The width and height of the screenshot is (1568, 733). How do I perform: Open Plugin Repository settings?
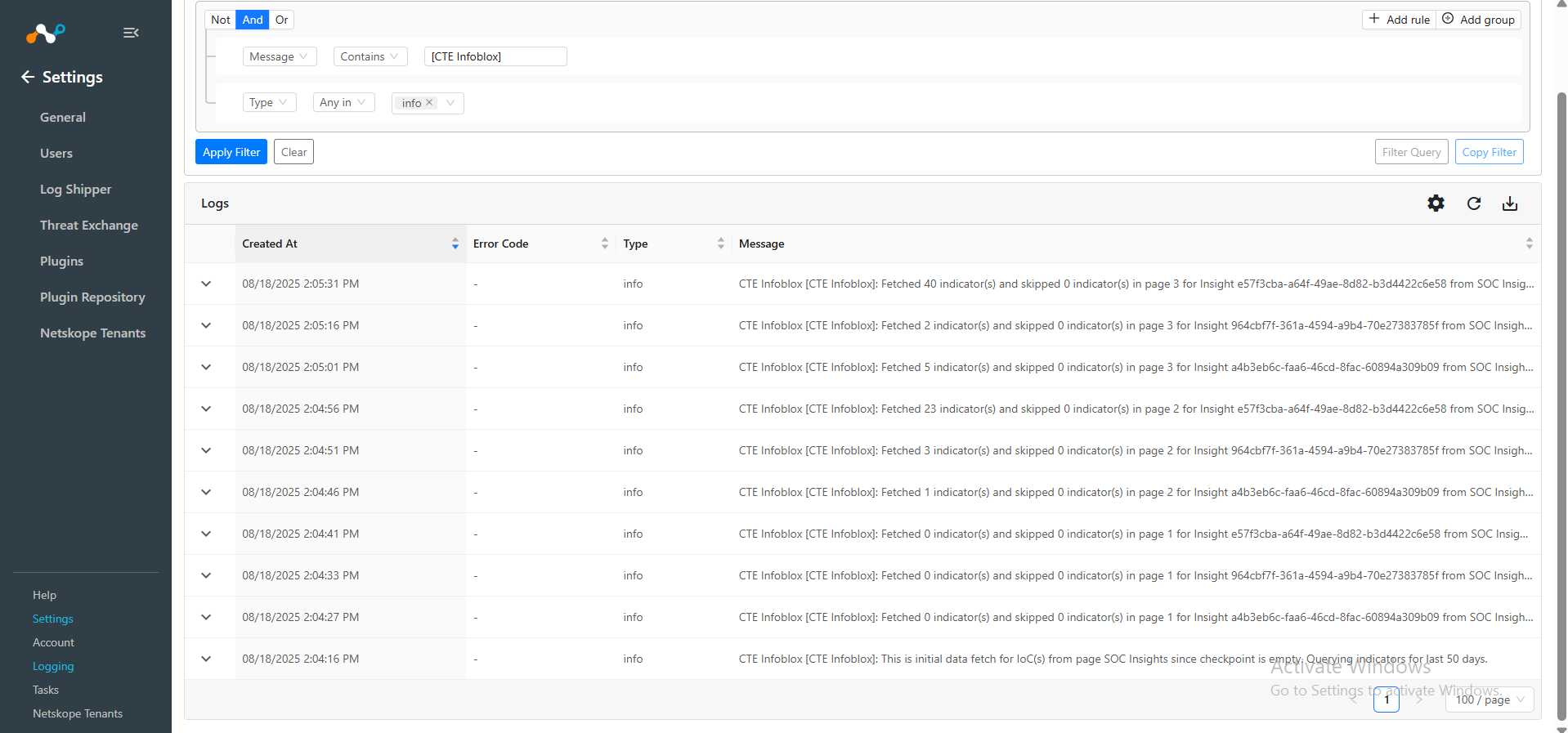[92, 297]
